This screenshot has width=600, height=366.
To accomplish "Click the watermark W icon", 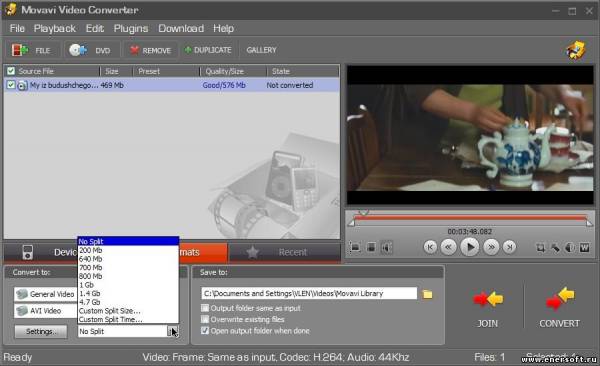I will point(584,248).
